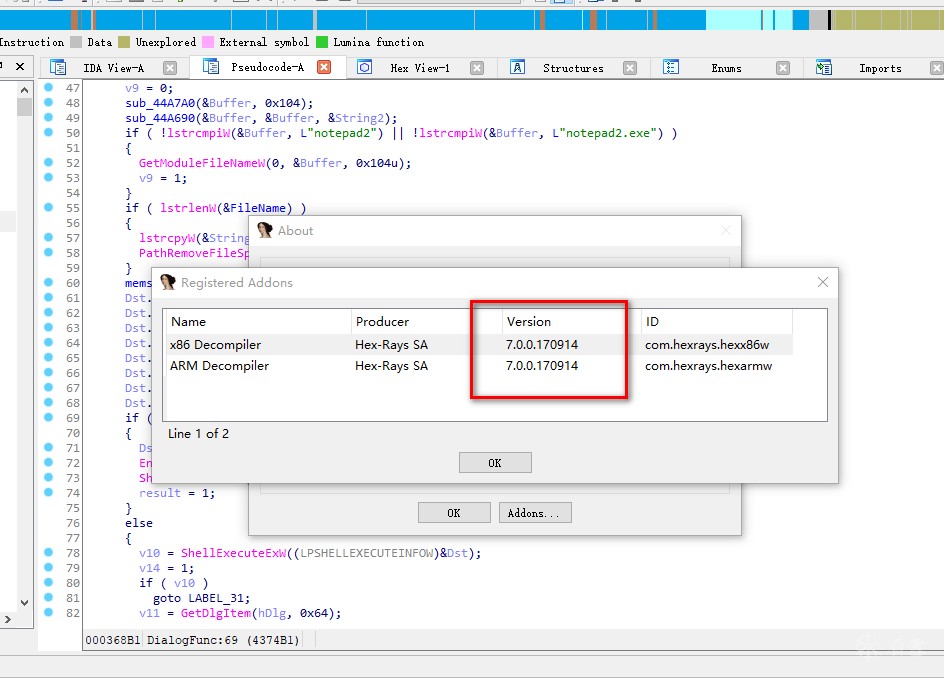Switch to the IDA View-A tab

coord(113,67)
